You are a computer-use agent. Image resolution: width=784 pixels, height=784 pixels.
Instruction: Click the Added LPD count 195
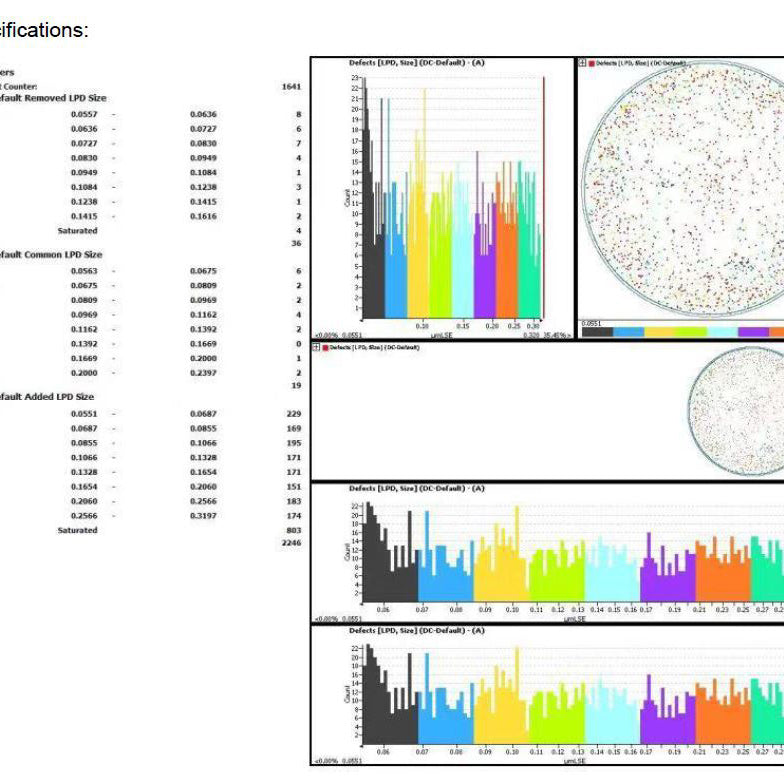(294, 442)
